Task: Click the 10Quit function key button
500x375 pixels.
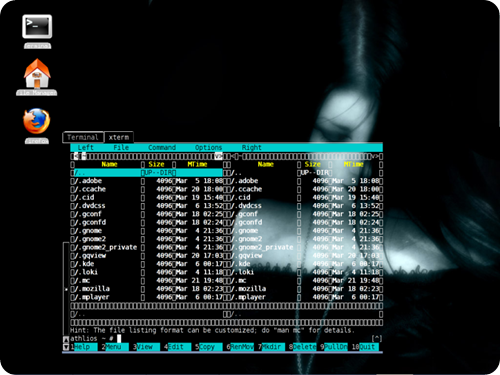Action: click(365, 347)
